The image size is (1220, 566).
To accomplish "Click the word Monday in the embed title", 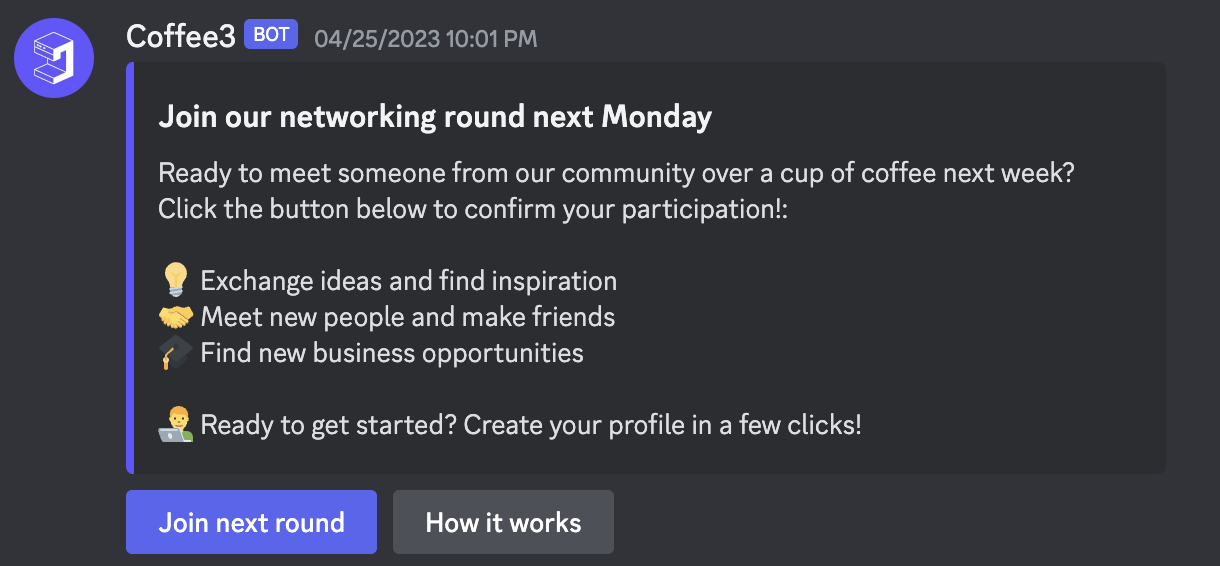I will [656, 117].
